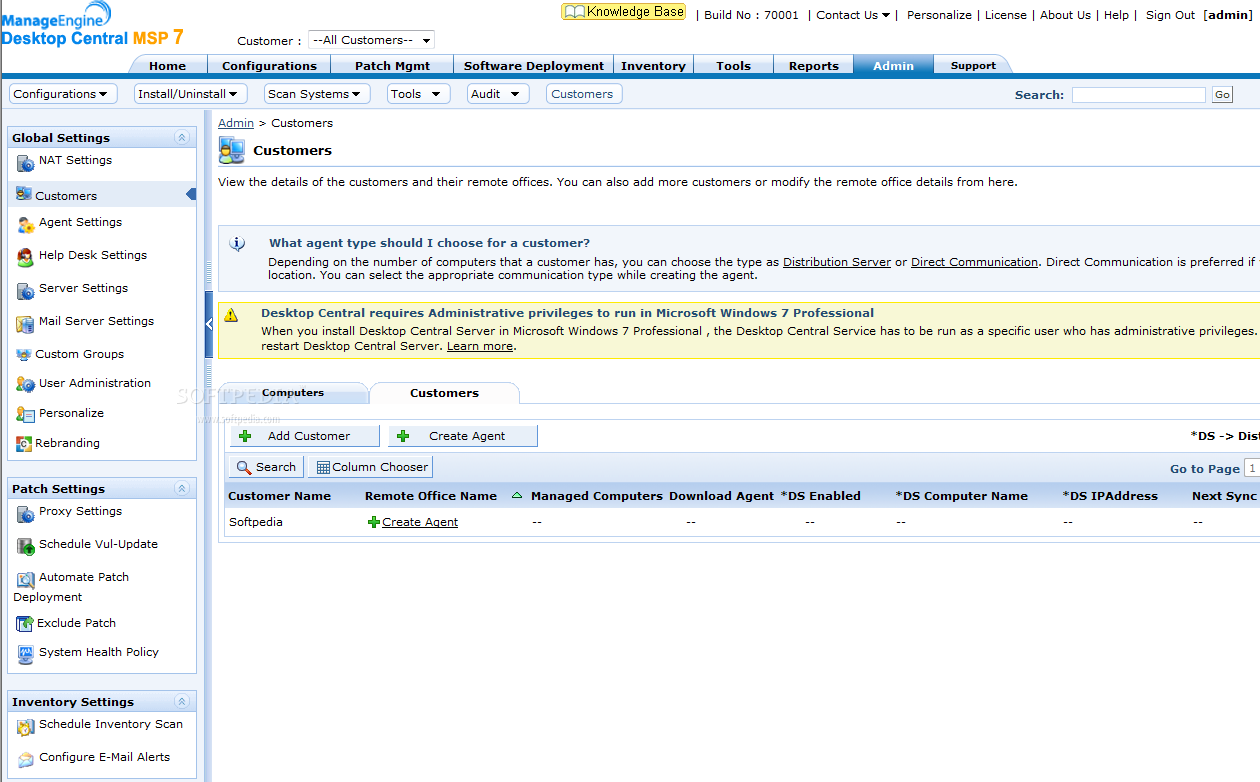Click the Create Agent link in Softpedia row
Screen dimensions: 1260x782
(420, 522)
